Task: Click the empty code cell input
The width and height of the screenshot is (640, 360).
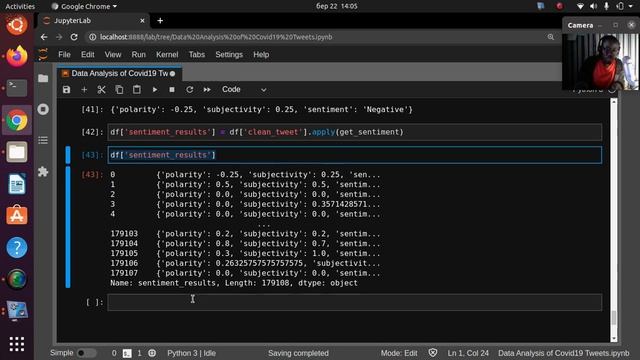Action: pos(355,302)
